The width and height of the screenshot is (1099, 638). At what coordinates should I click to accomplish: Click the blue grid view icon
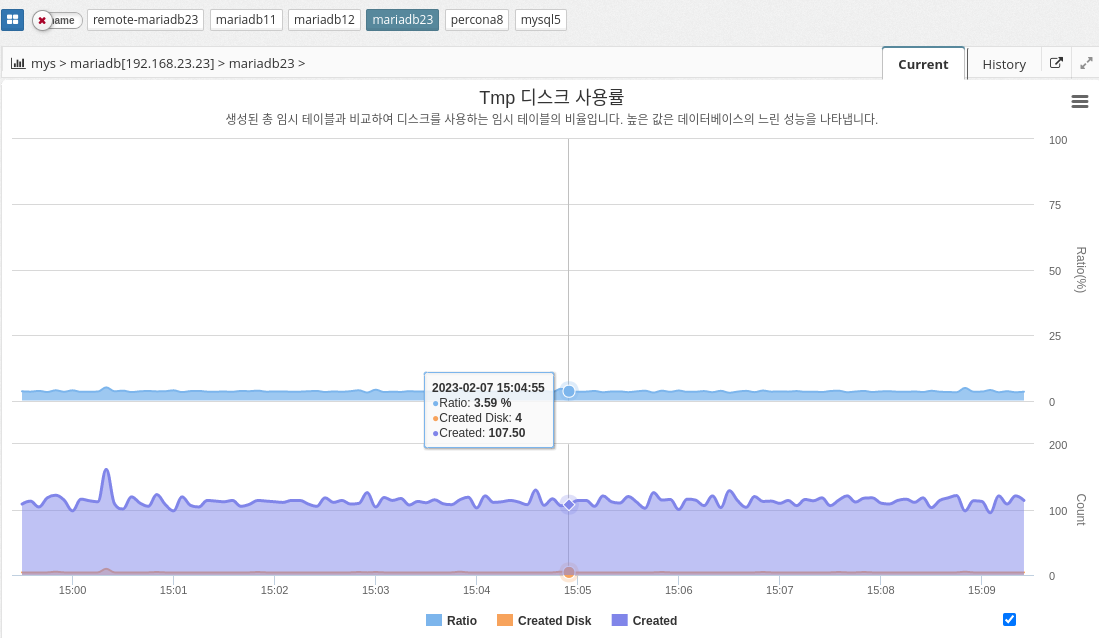coord(13,20)
